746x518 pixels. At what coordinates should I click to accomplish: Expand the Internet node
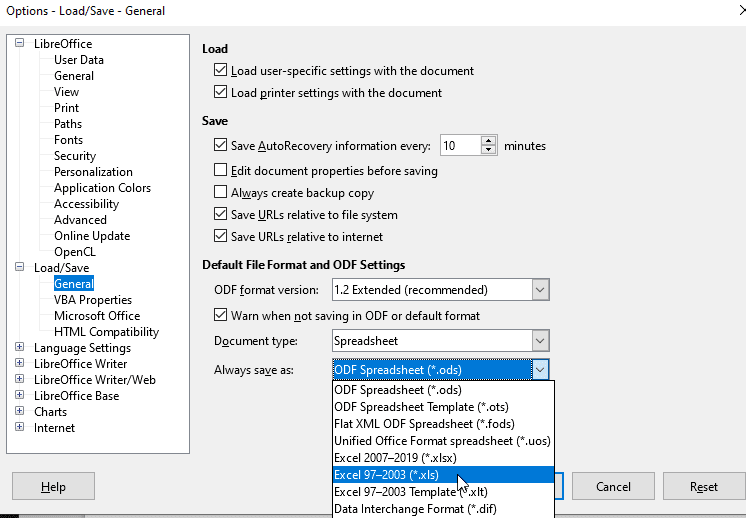(x=20, y=427)
